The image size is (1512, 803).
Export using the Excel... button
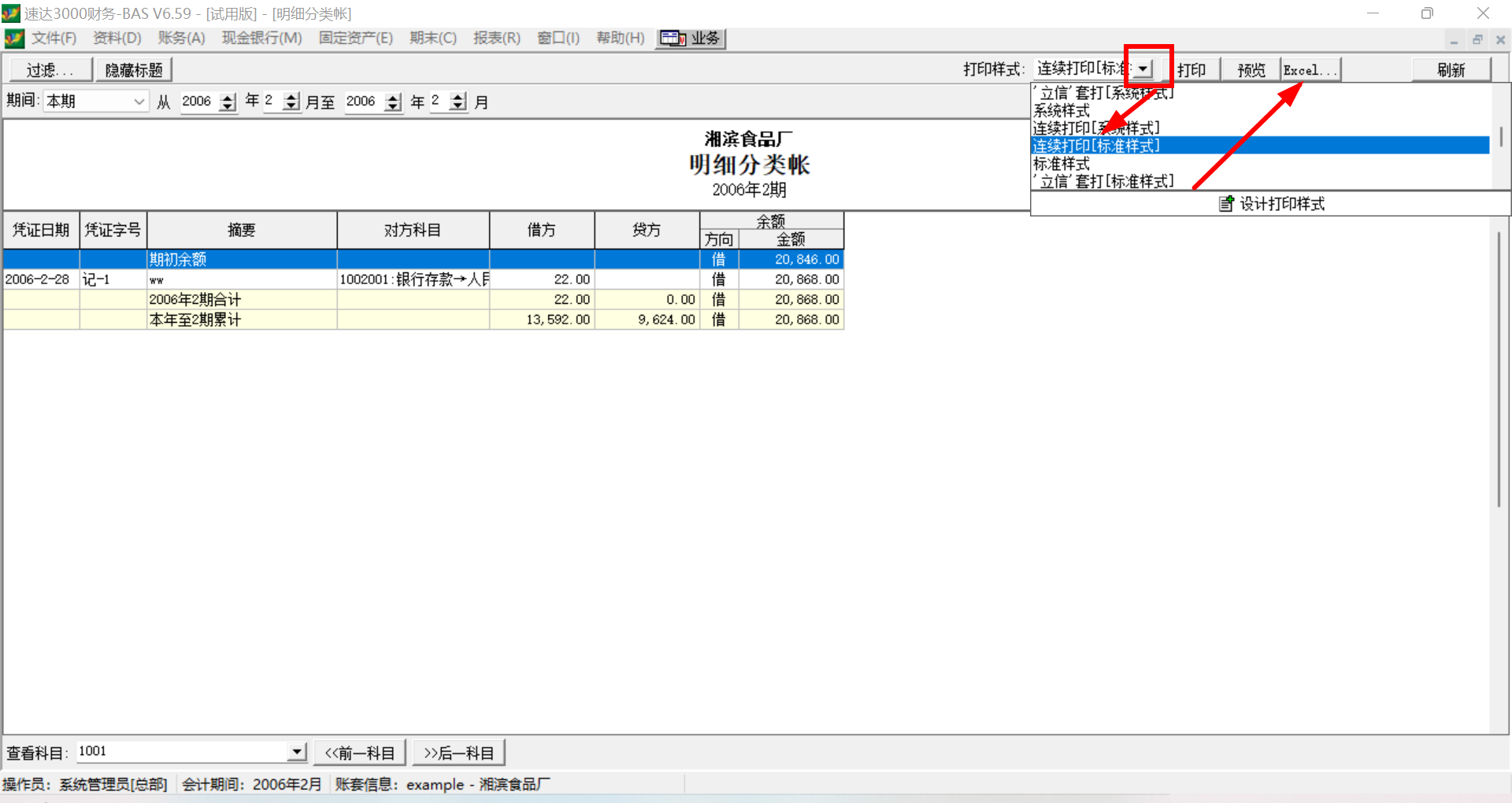[x=1310, y=70]
